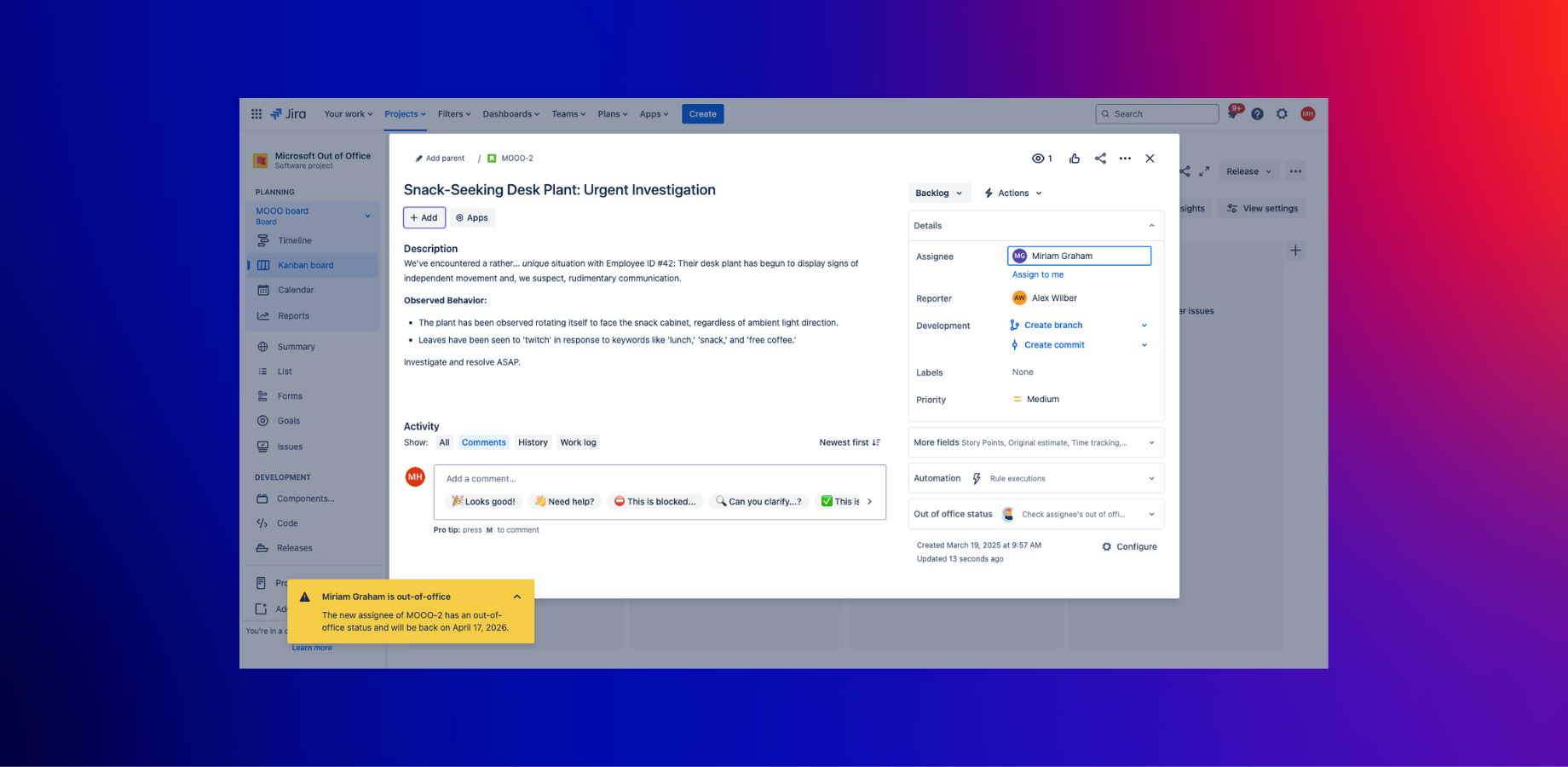Viewport: 1568px width, 767px height.
Task: Open the MH profile avatar menu
Action: click(x=1308, y=114)
